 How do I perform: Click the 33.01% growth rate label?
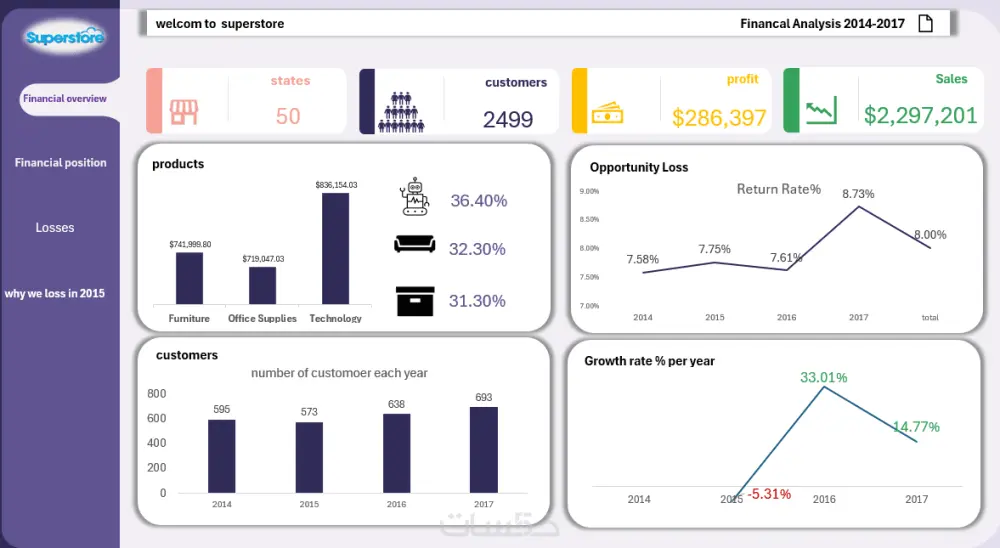823,378
